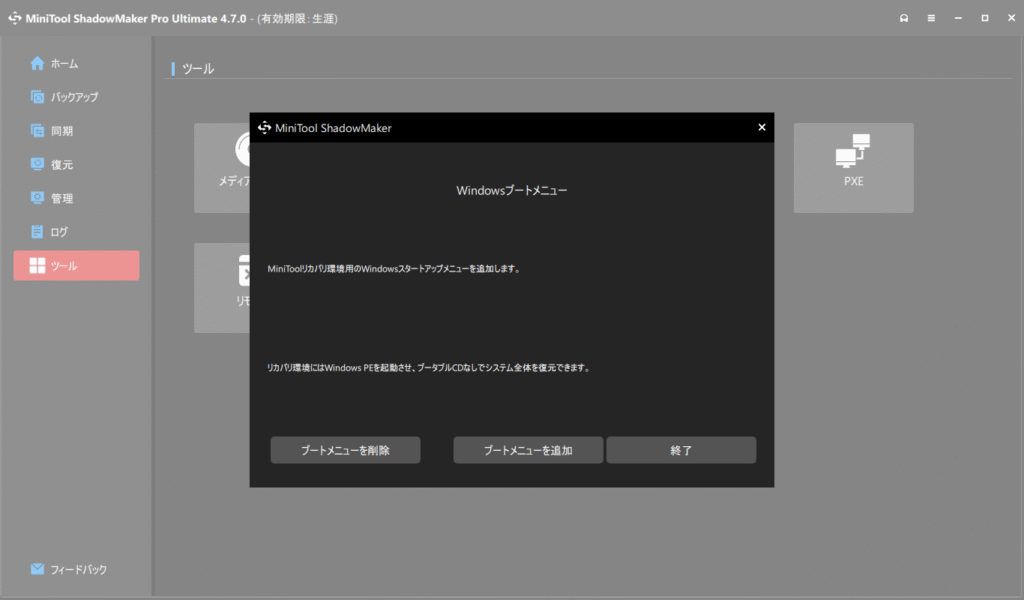Viewport: 1024px width, 600px height.
Task: Close the MiniTool ShadowMaker dialog
Action: coord(761,127)
